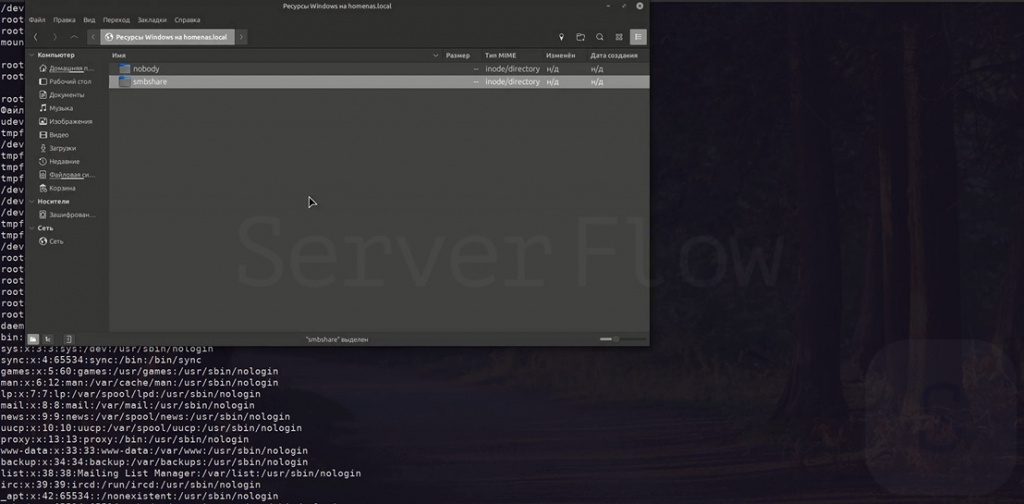
Task: Hide the sidebar via status bar button
Action: 68,339
